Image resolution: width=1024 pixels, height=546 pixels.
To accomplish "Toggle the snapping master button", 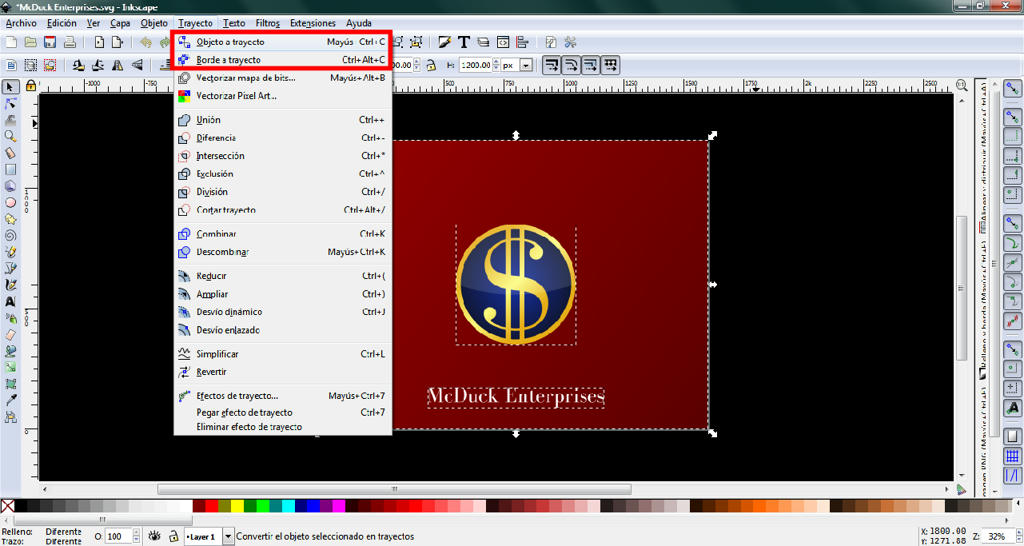I will [x=1012, y=88].
